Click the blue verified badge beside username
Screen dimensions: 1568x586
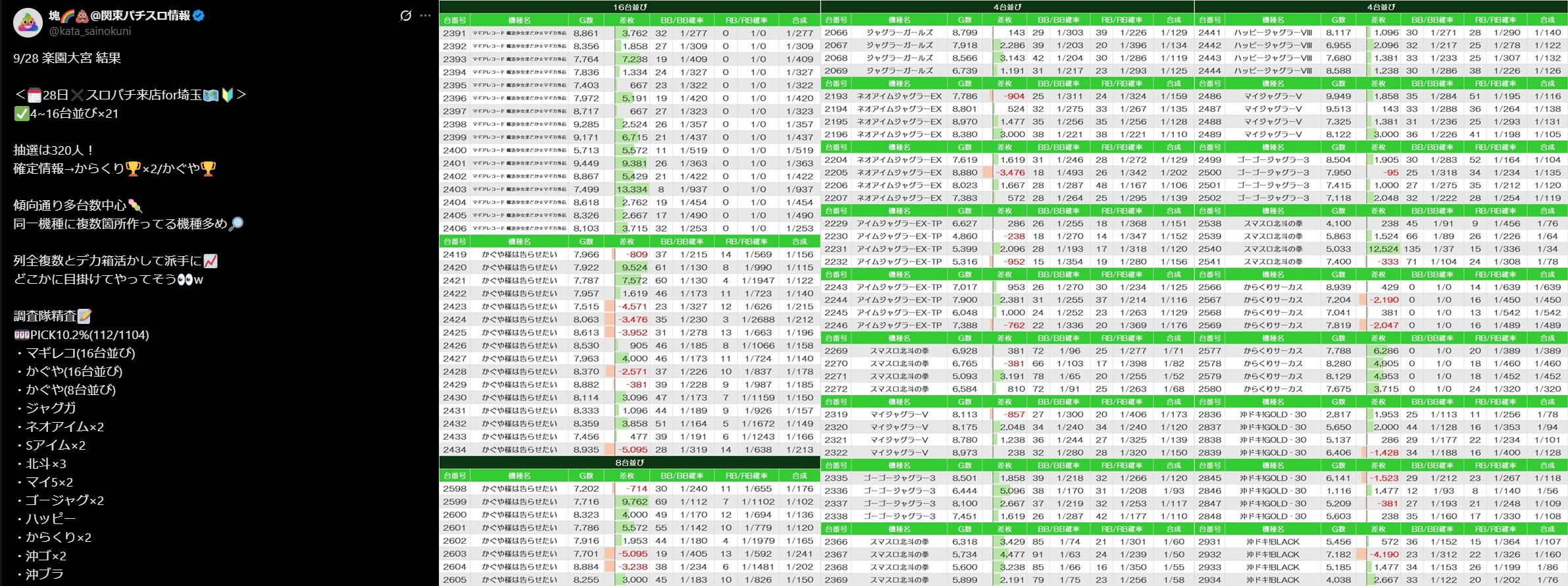pos(199,16)
